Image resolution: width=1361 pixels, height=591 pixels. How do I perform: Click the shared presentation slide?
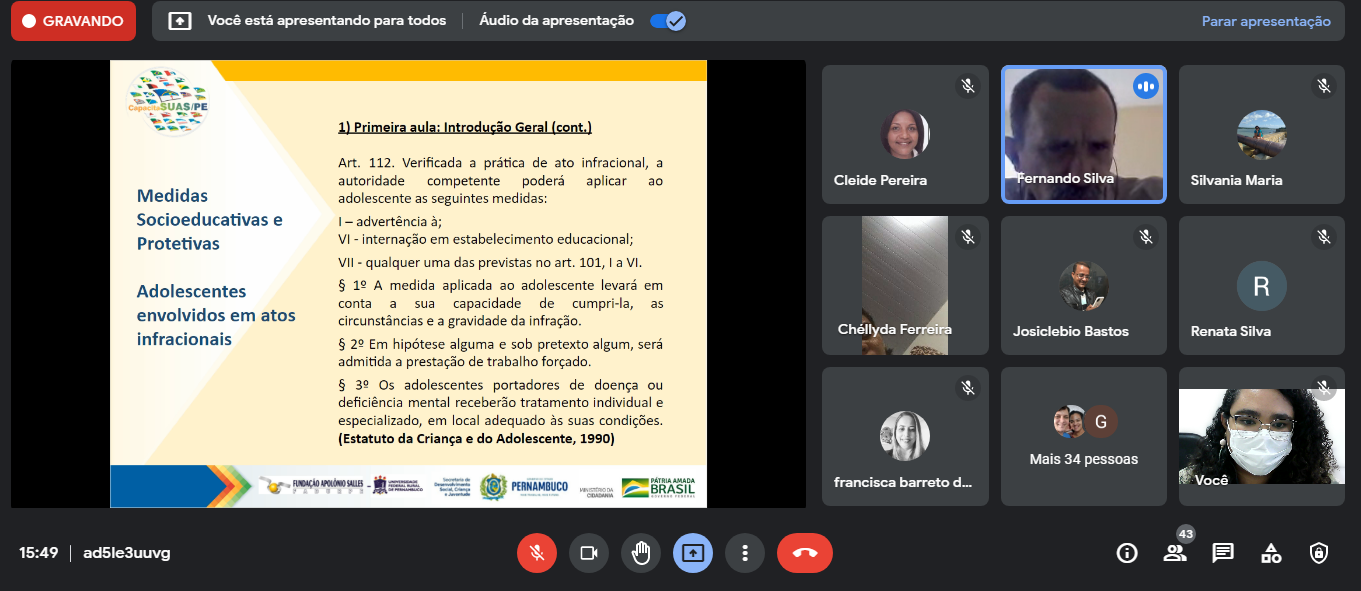coord(408,284)
